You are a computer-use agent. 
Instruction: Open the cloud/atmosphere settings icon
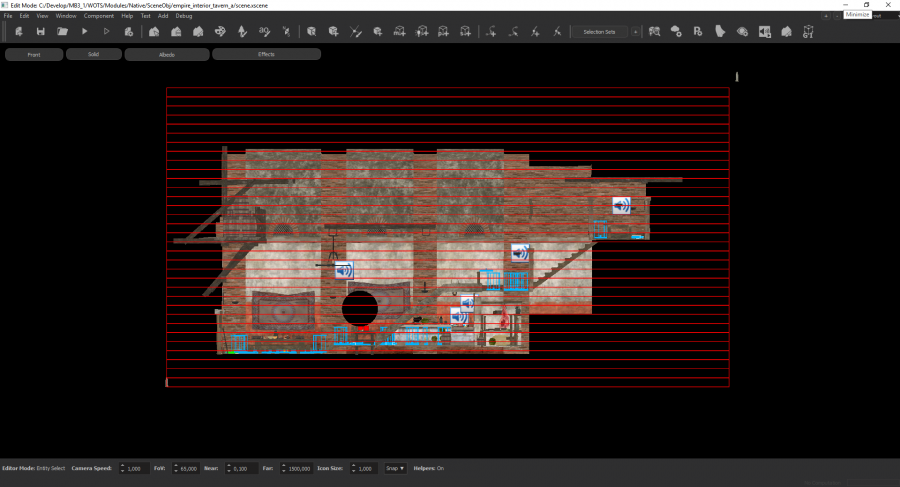(x=676, y=32)
